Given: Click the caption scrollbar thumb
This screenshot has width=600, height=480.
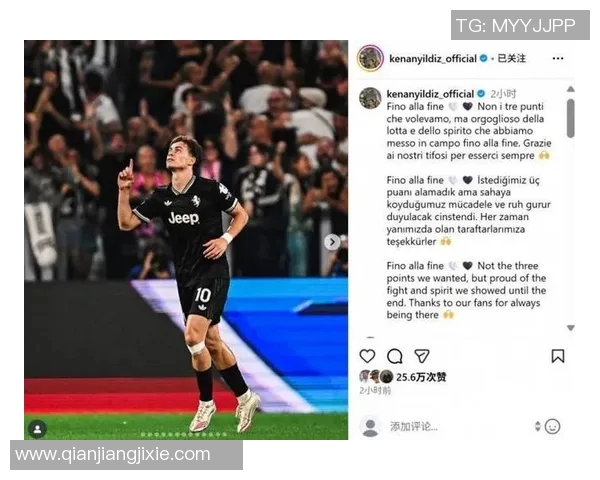Looking at the screenshot, I should point(571,118).
